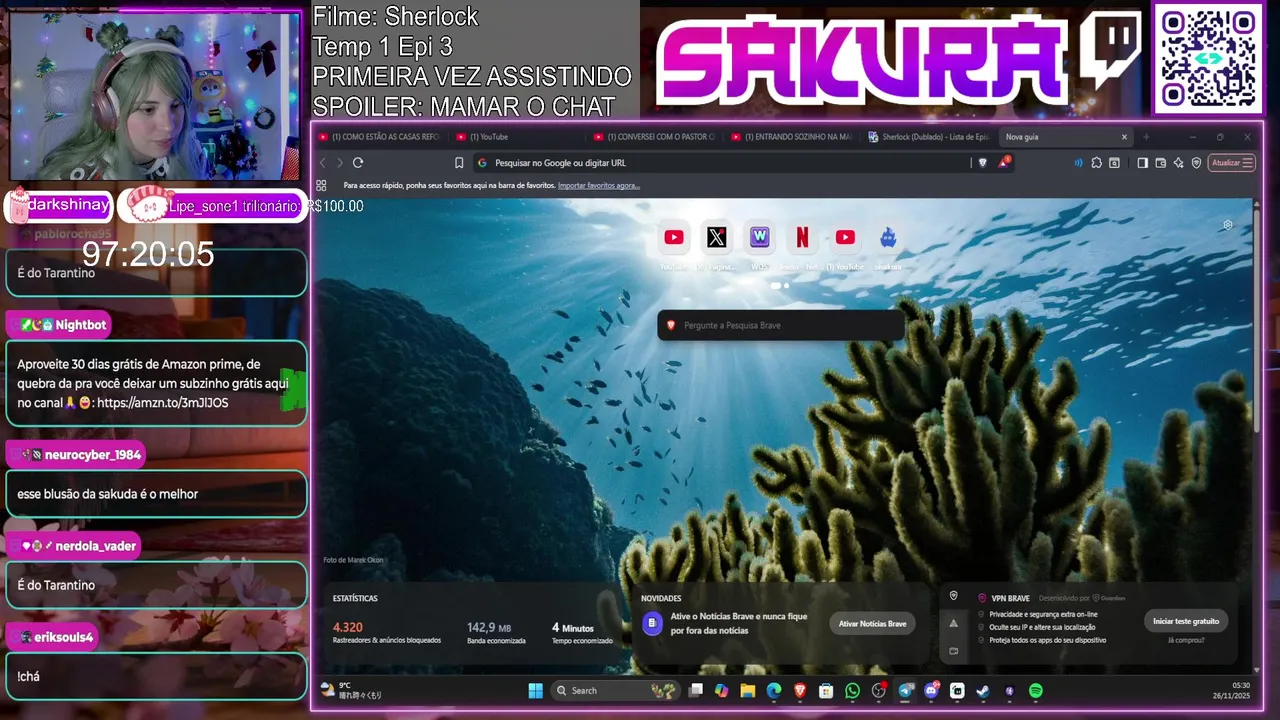Open Brave browser taskbar icon
The image size is (1280, 720).
[800, 690]
